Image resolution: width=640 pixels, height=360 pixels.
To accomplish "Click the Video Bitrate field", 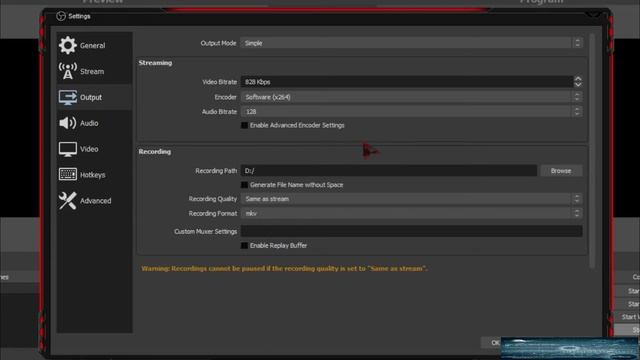I will pos(407,82).
